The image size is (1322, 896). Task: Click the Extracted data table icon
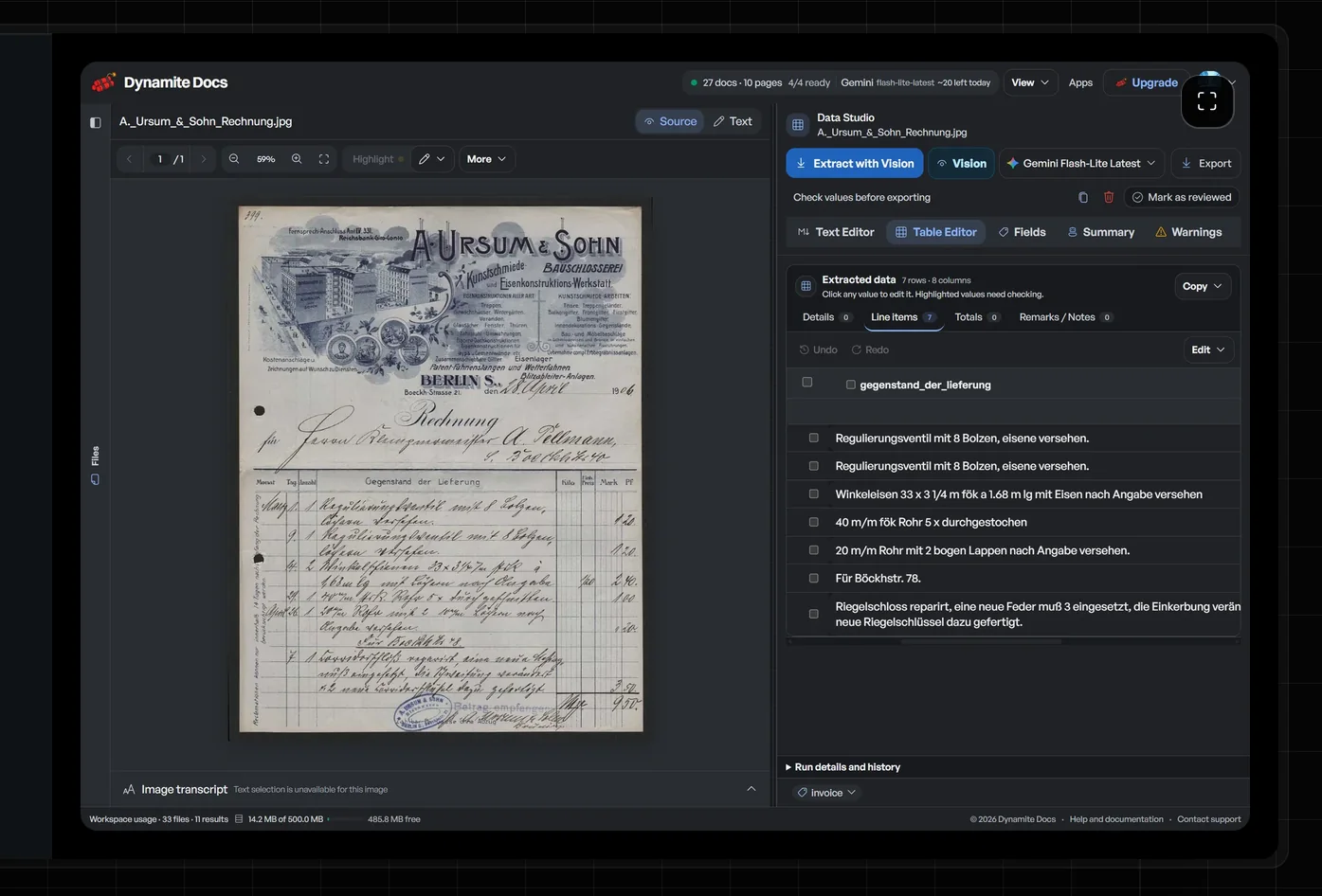point(806,286)
